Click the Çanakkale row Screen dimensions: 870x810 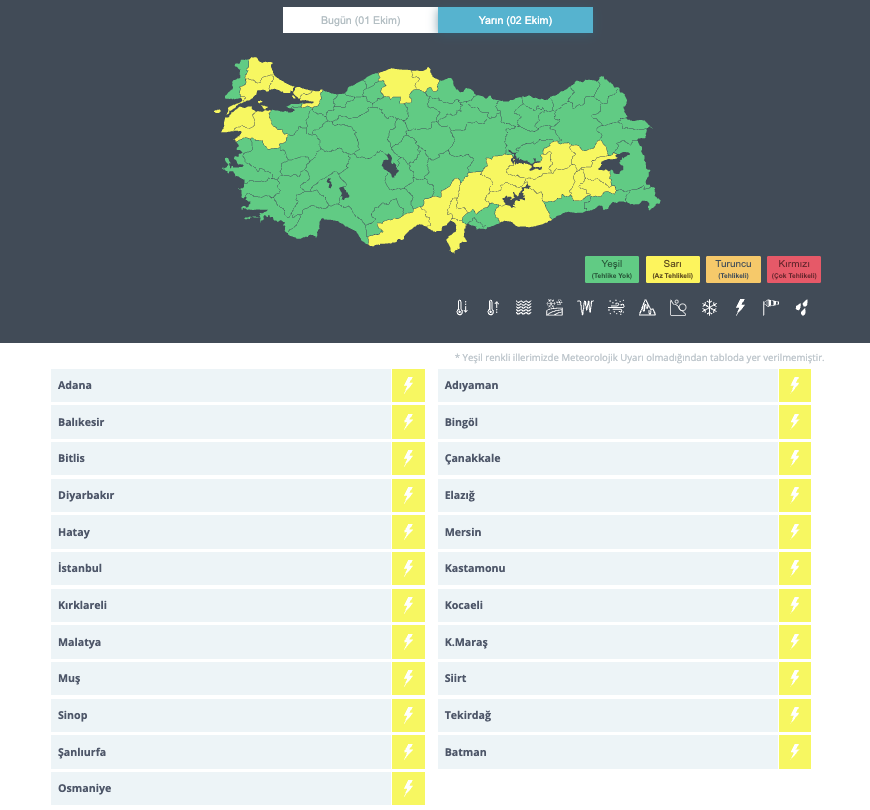coord(624,458)
